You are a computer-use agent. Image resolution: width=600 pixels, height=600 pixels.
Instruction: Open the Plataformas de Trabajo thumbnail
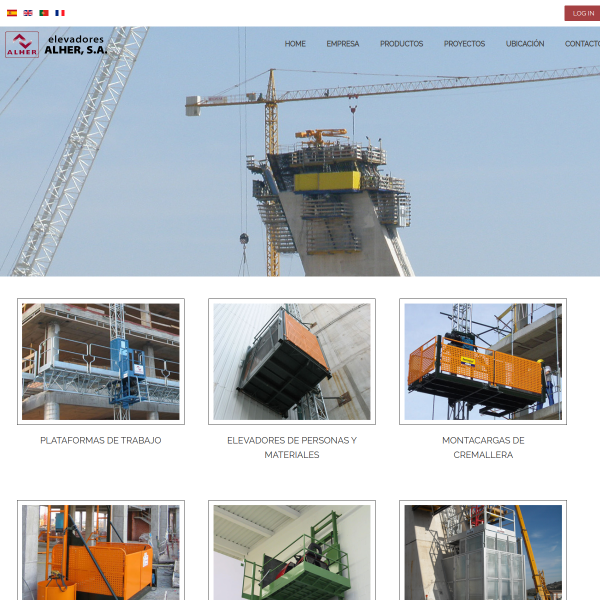101,361
